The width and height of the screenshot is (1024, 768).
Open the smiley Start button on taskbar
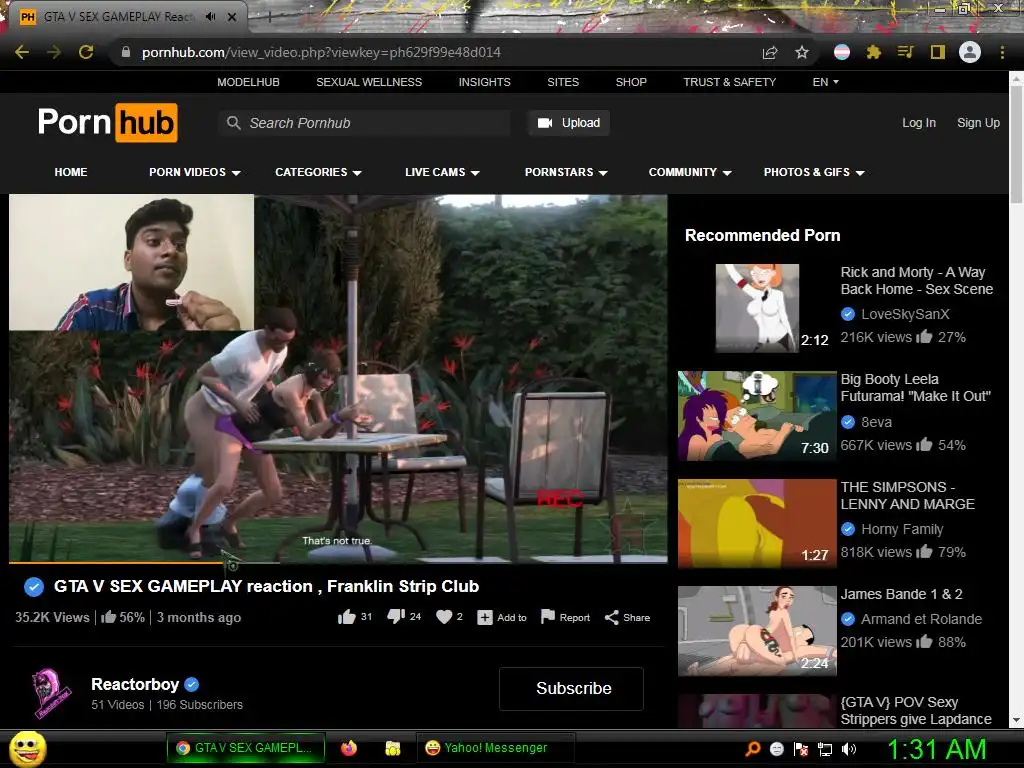(x=27, y=748)
